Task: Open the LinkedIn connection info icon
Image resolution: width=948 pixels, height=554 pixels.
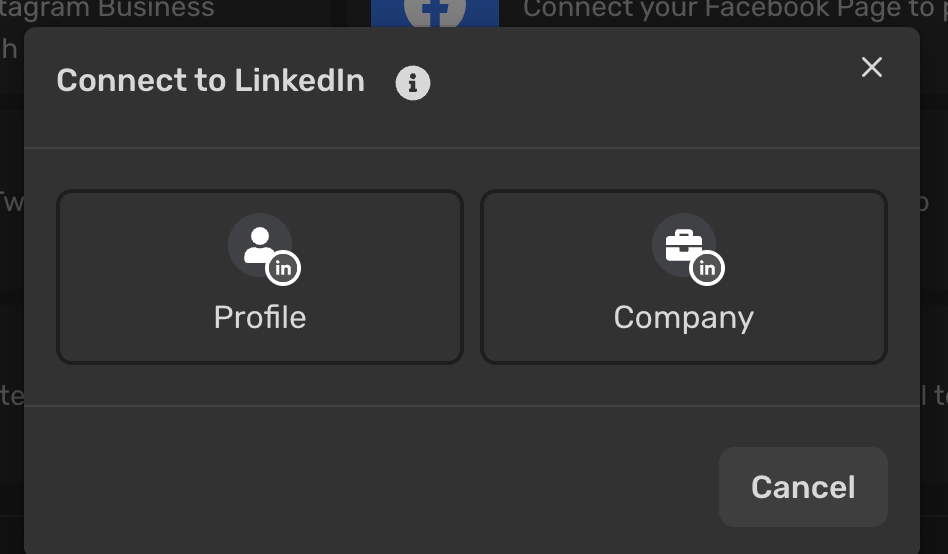Action: point(413,83)
